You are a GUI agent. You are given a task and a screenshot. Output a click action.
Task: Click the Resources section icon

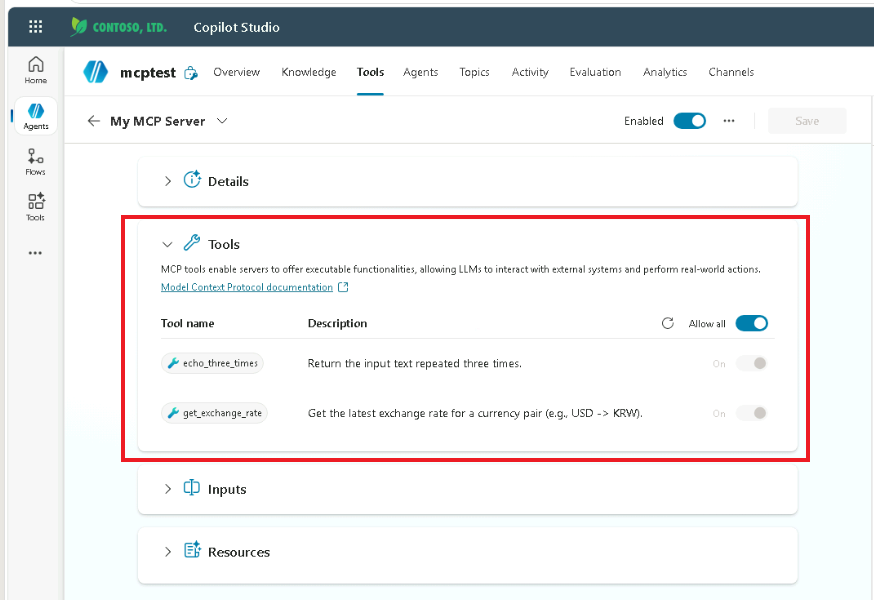pyautogui.click(x=192, y=550)
